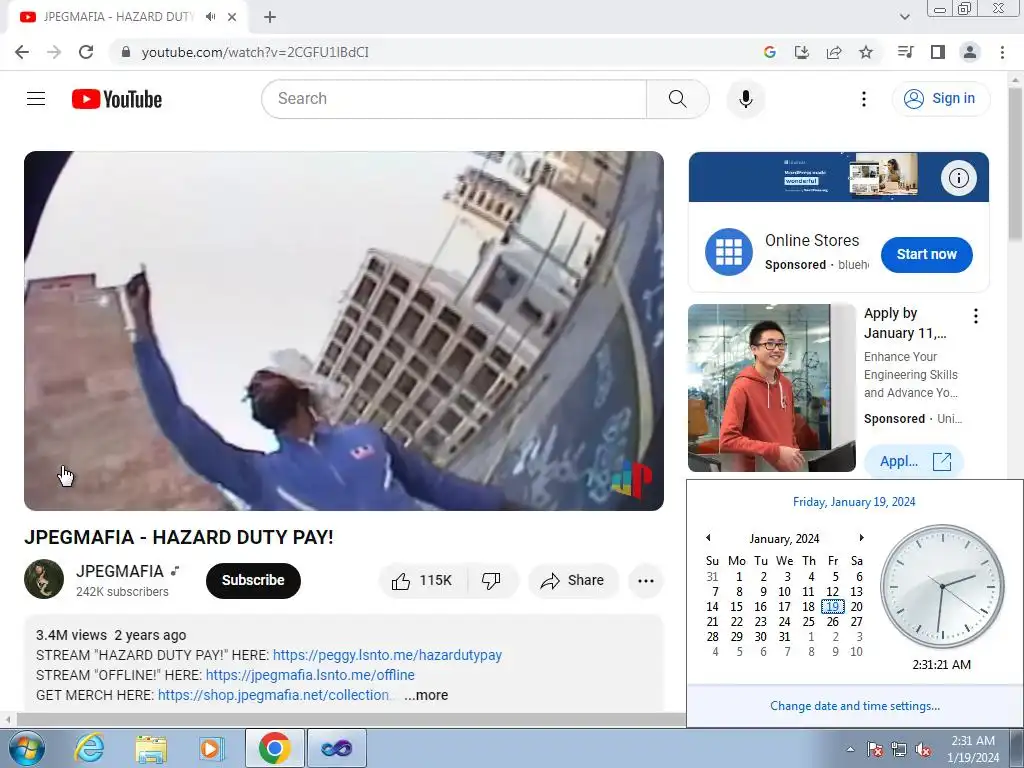Go to next month in calendar
The height and width of the screenshot is (768, 1024).
[x=861, y=537]
